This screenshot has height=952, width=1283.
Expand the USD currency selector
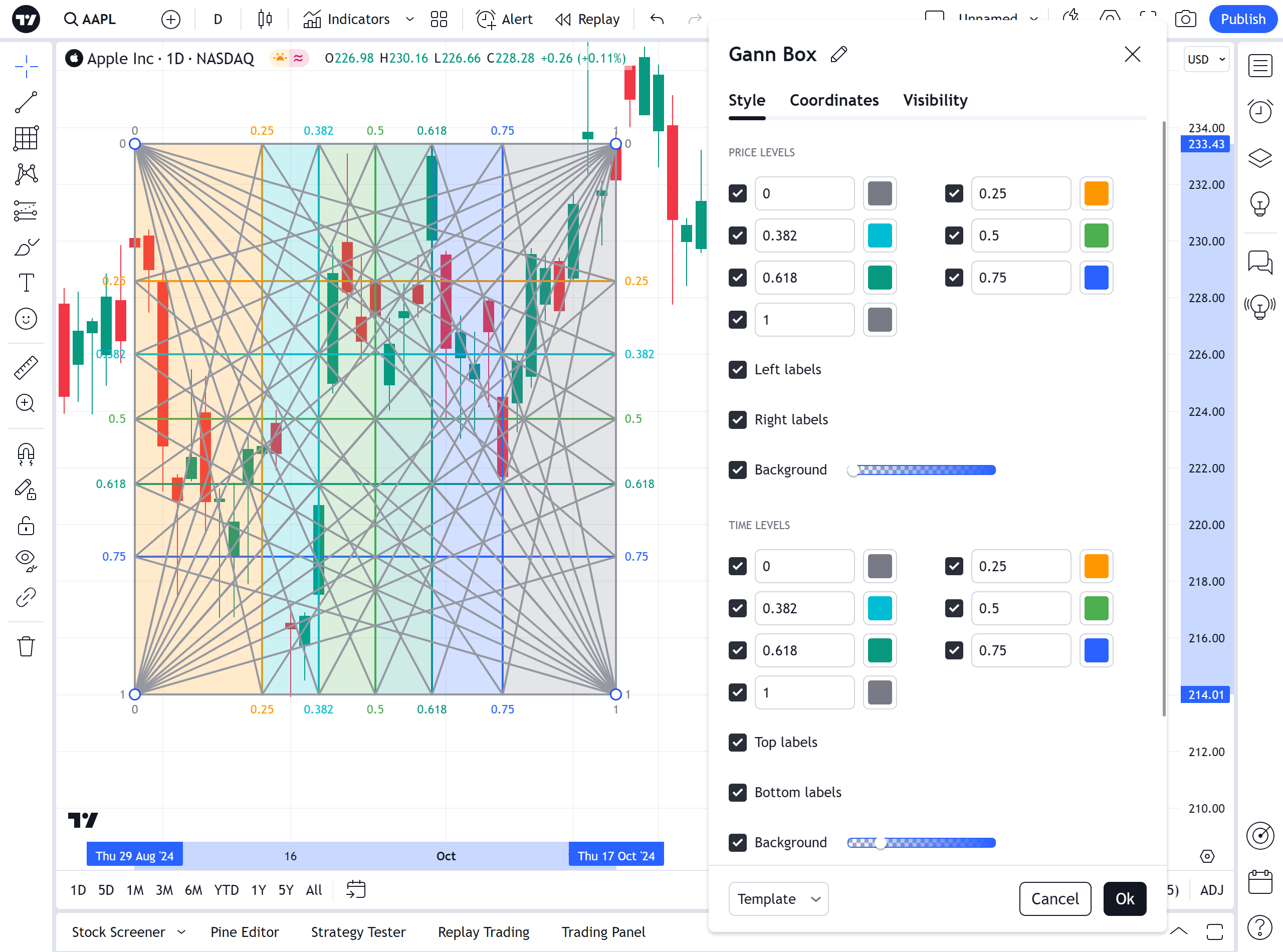[1206, 59]
